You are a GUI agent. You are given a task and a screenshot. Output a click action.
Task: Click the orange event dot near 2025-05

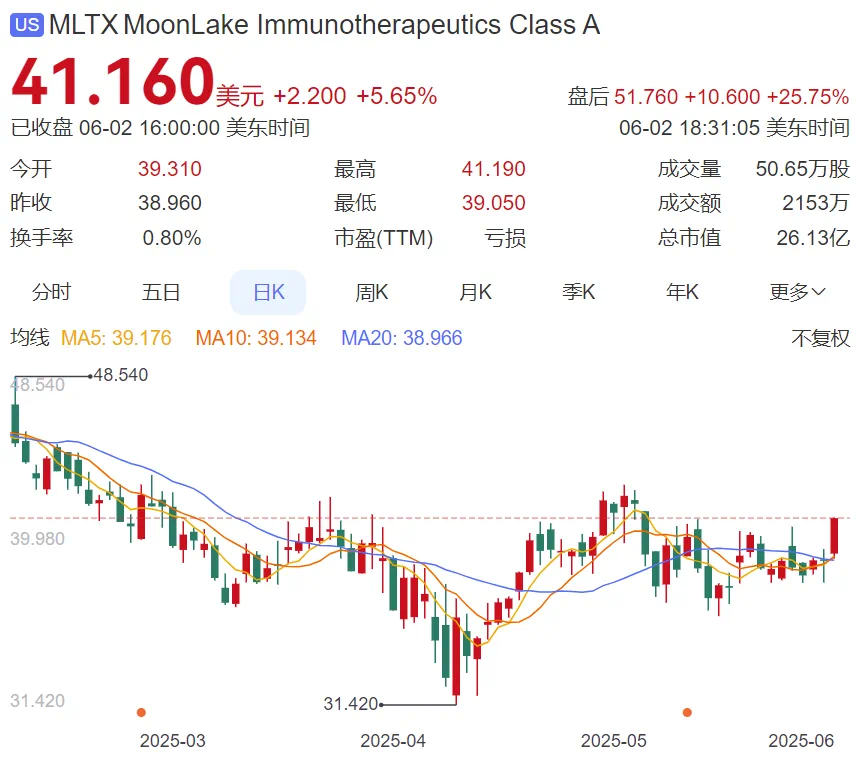[x=687, y=712]
